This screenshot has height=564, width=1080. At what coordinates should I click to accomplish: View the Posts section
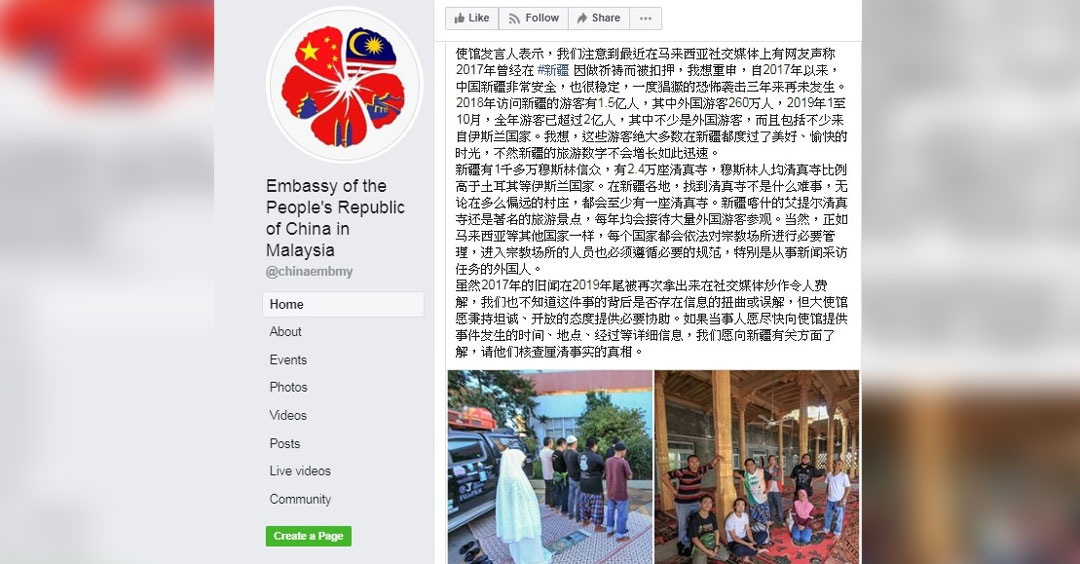click(284, 443)
